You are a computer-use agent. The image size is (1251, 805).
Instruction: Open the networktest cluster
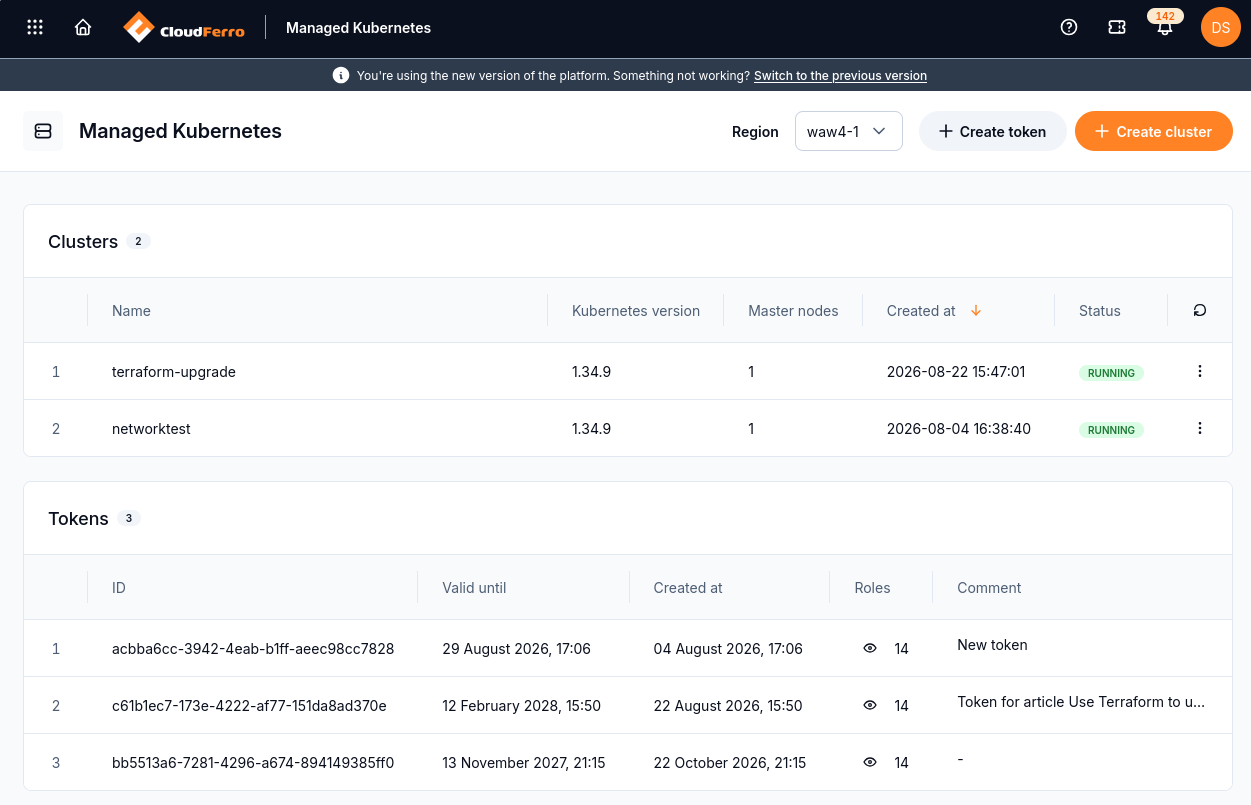[x=151, y=429]
